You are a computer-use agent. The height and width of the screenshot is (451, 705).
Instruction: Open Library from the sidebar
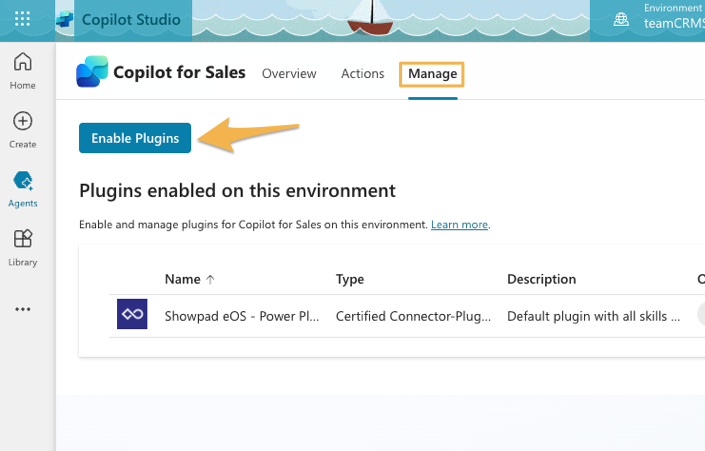tap(22, 248)
